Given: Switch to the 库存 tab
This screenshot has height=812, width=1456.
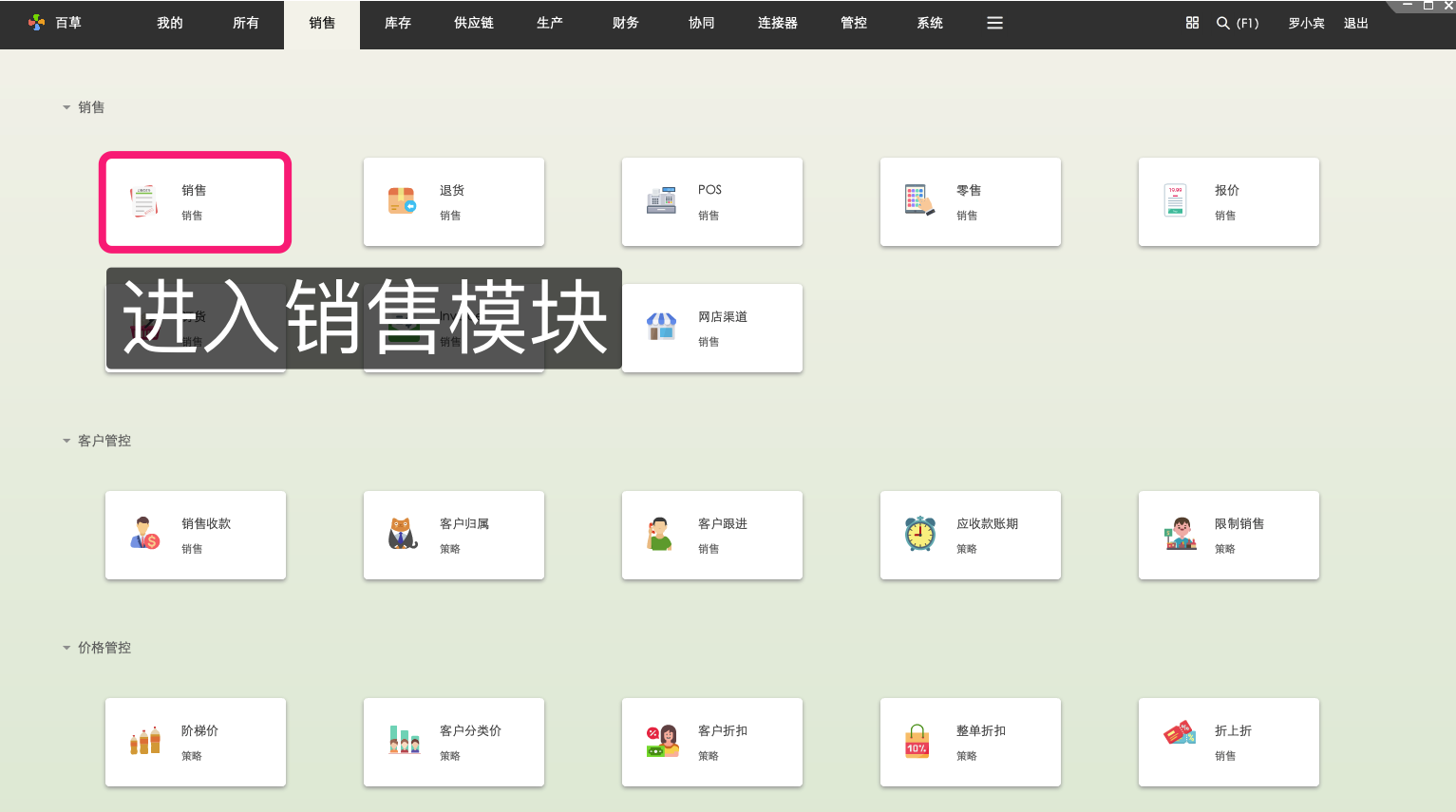Looking at the screenshot, I should 398,23.
